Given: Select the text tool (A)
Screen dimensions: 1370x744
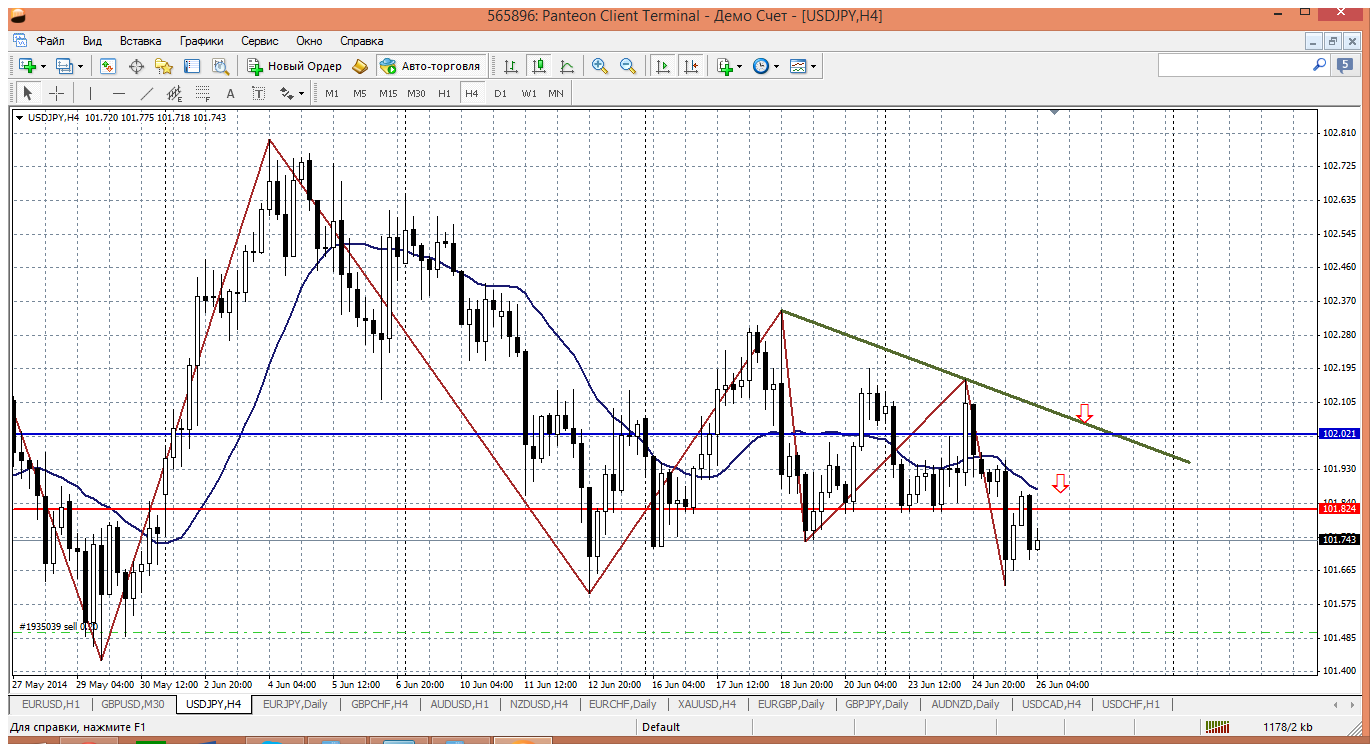Looking at the screenshot, I should (230, 93).
